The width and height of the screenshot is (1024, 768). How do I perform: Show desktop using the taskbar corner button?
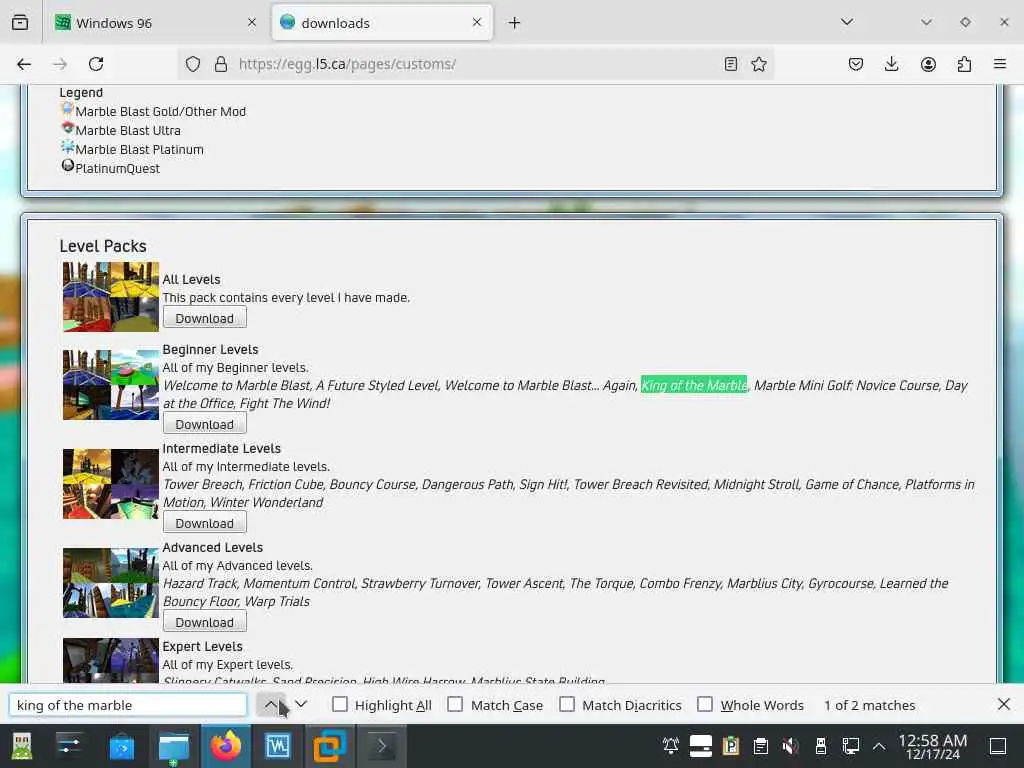click(998, 746)
